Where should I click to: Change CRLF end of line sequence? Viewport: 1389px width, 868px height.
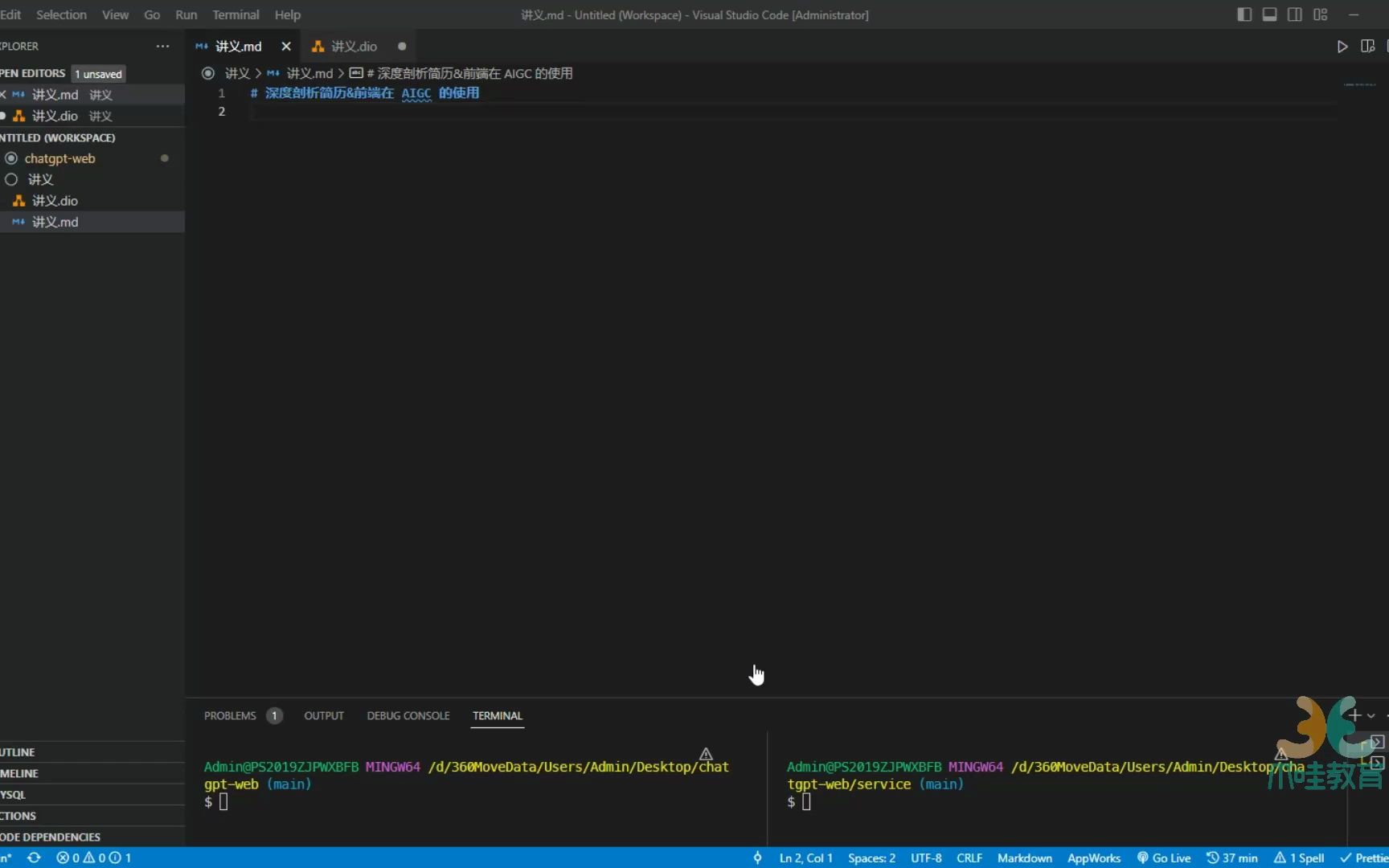(x=969, y=858)
